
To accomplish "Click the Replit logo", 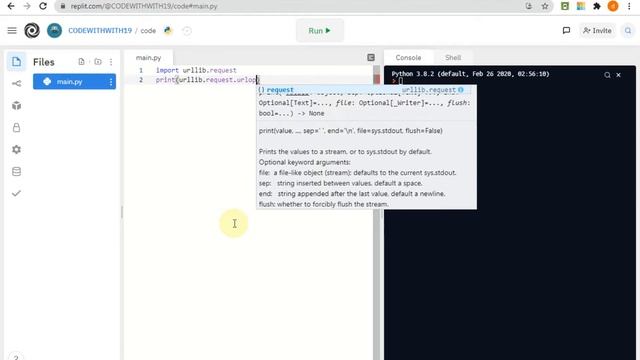I will (32, 31).
